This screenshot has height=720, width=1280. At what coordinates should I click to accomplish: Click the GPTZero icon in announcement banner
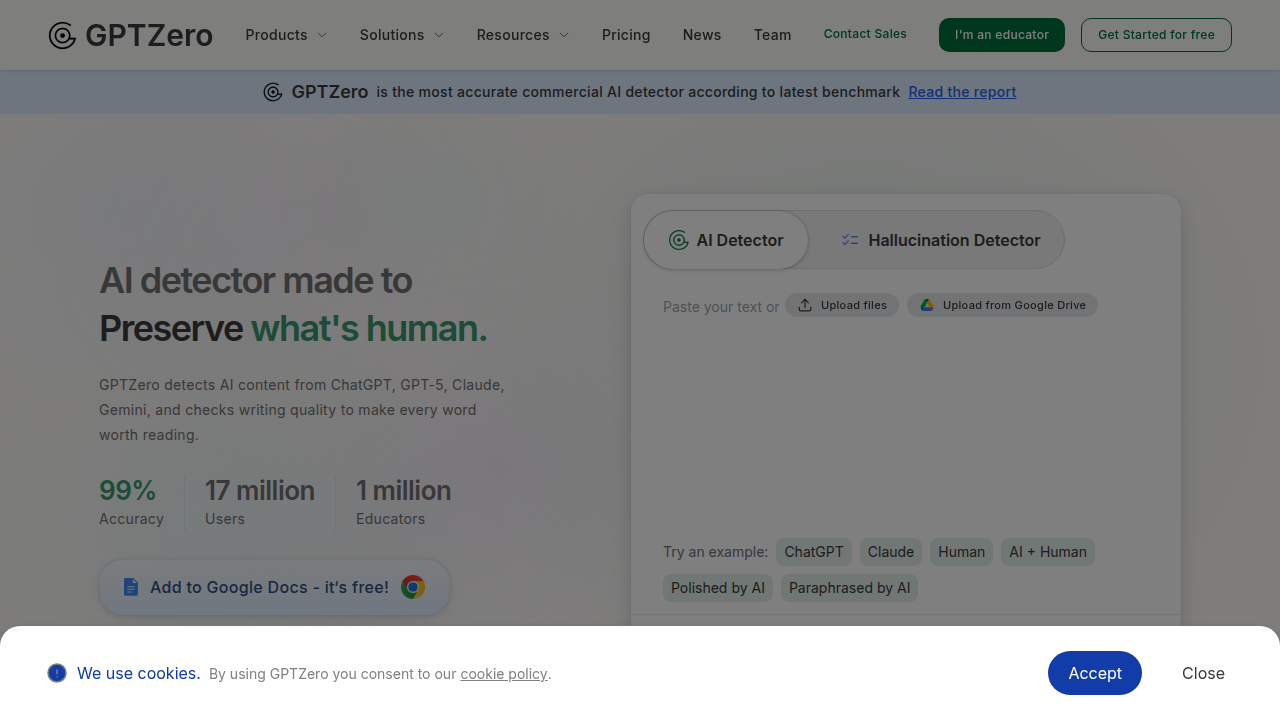tap(273, 92)
